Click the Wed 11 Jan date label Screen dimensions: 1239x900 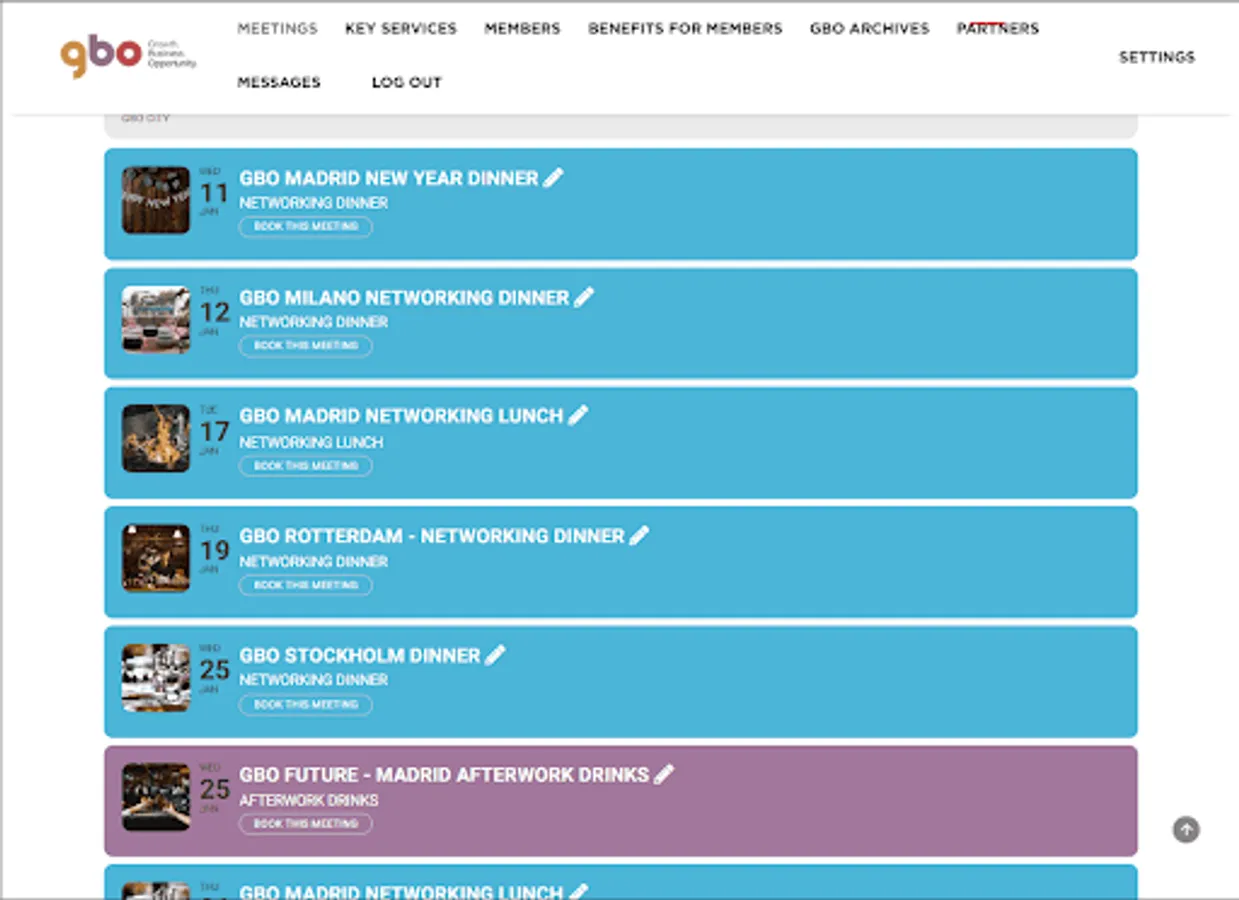[x=213, y=192]
